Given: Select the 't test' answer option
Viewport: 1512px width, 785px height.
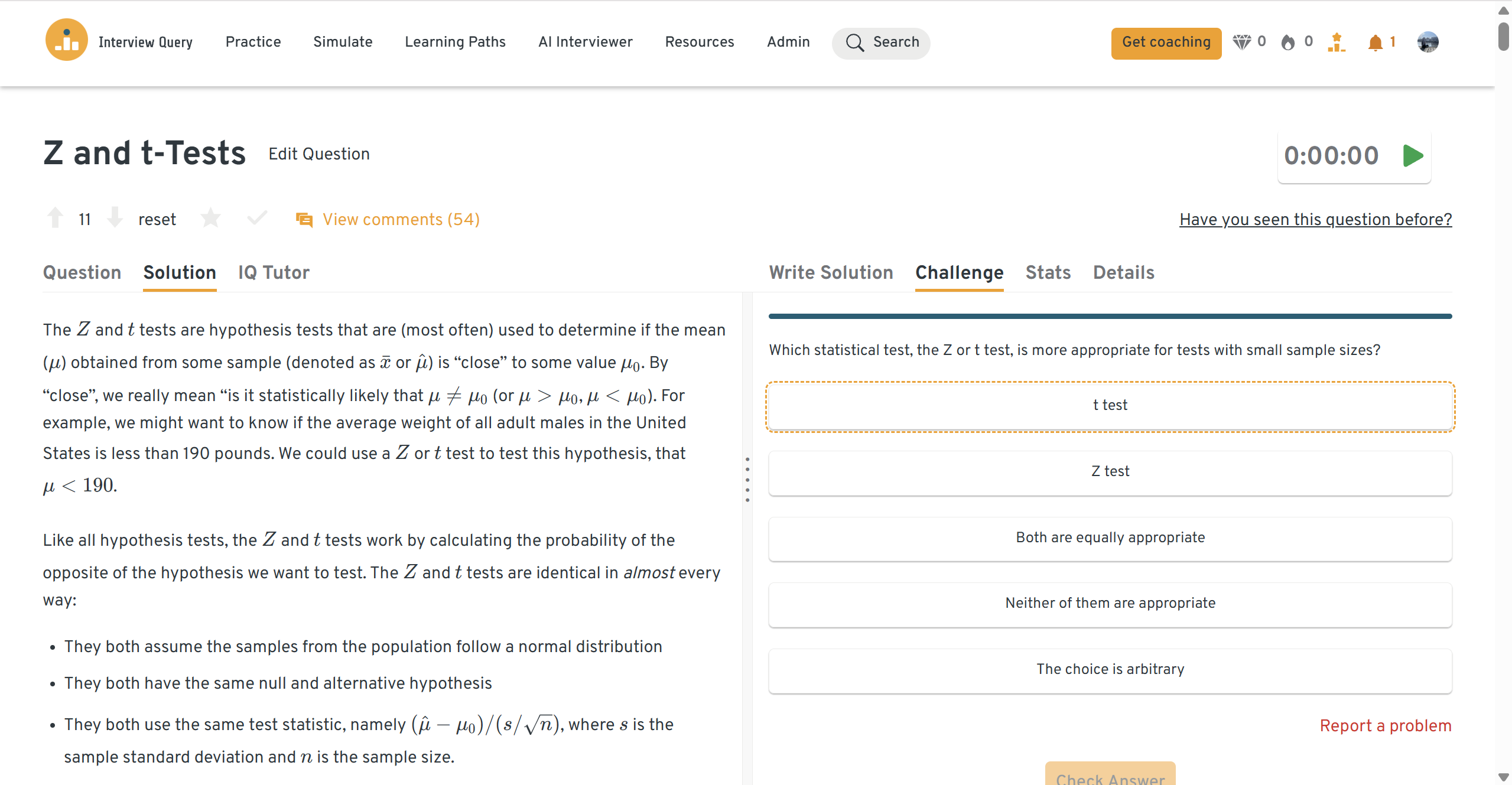Looking at the screenshot, I should 1110,406.
